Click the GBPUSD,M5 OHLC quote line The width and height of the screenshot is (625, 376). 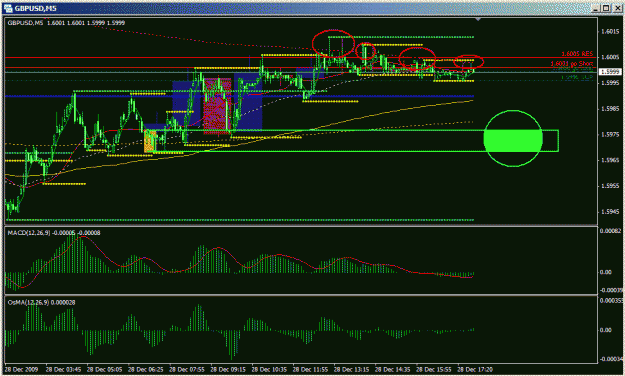tap(66, 23)
